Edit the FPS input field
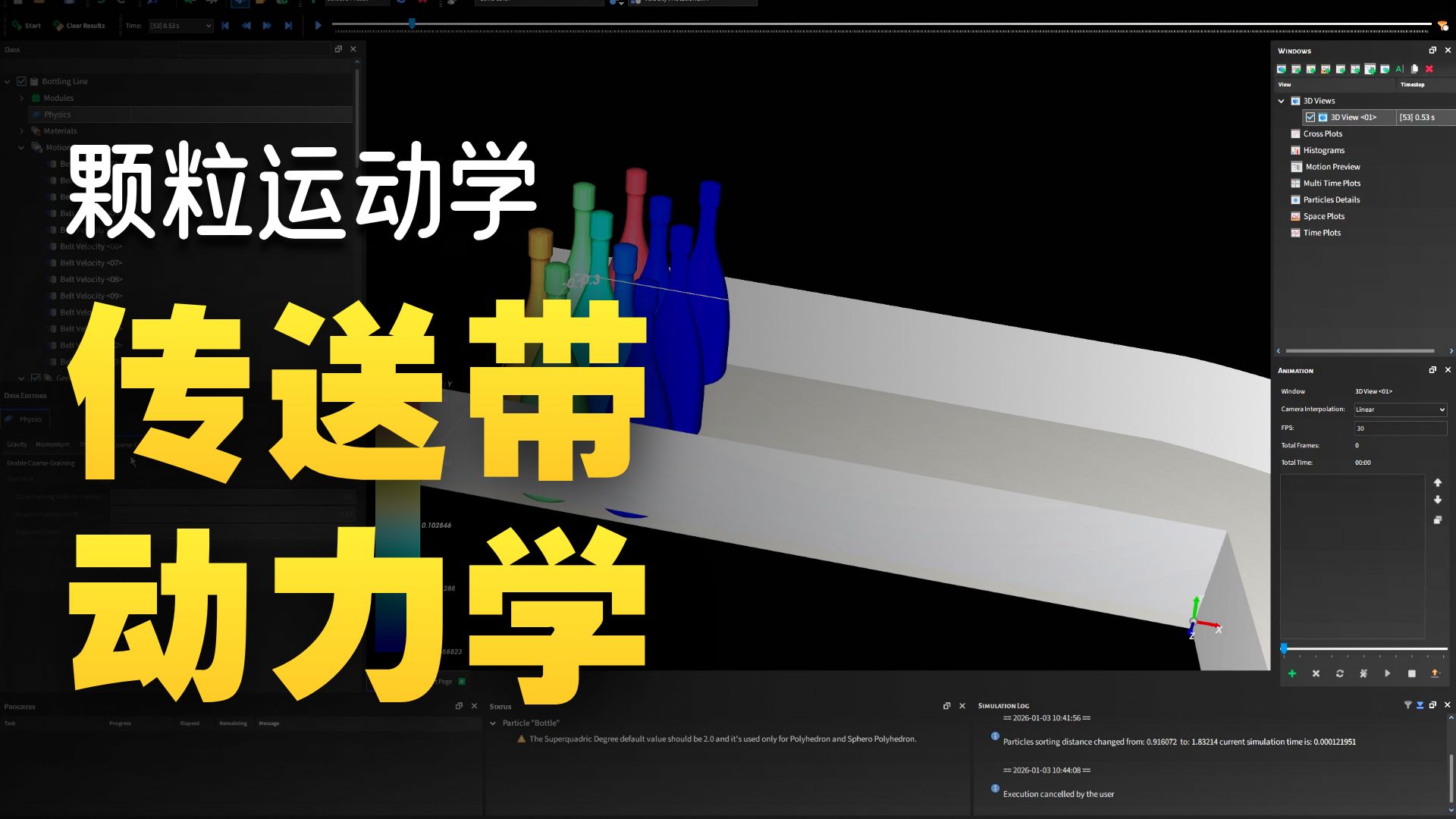The width and height of the screenshot is (1456, 819). point(1400,428)
